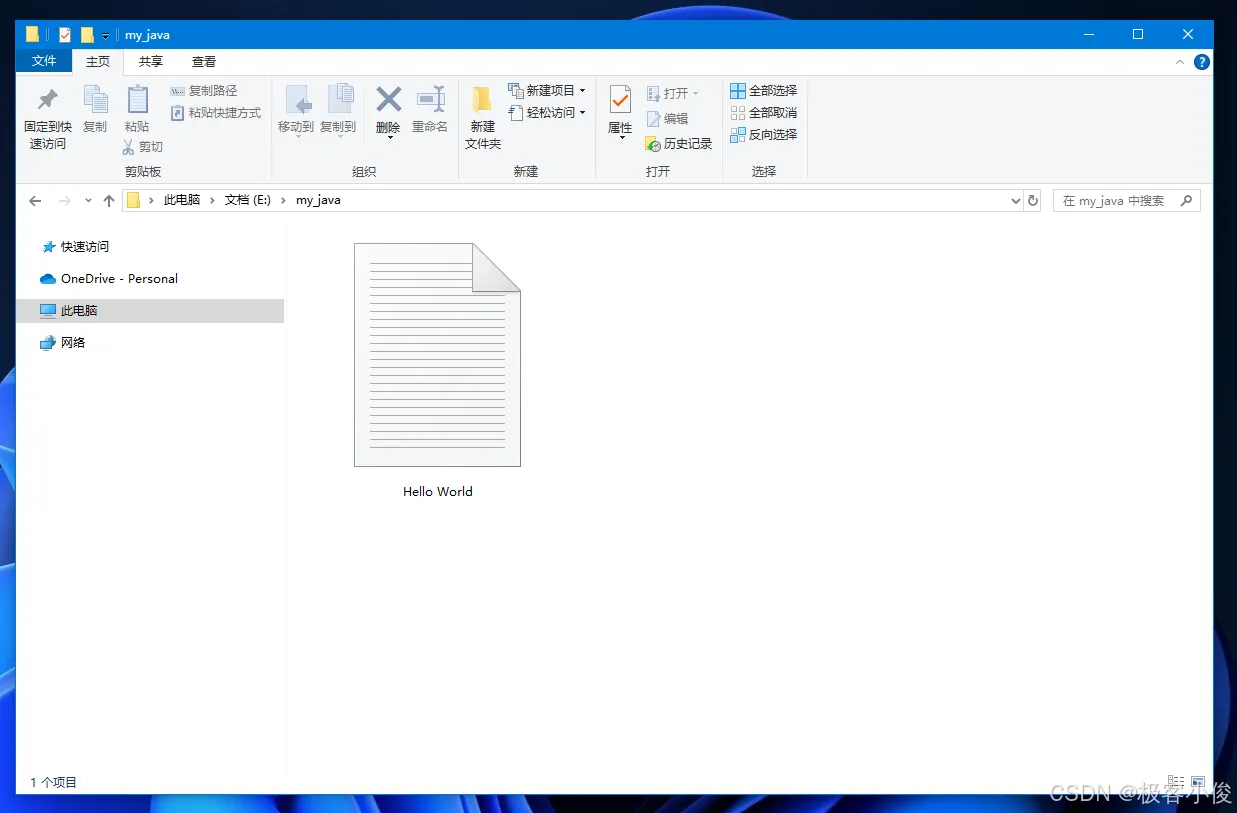Expand the 属性 dropdown arrow
This screenshot has width=1237, height=813.
[x=620, y=138]
